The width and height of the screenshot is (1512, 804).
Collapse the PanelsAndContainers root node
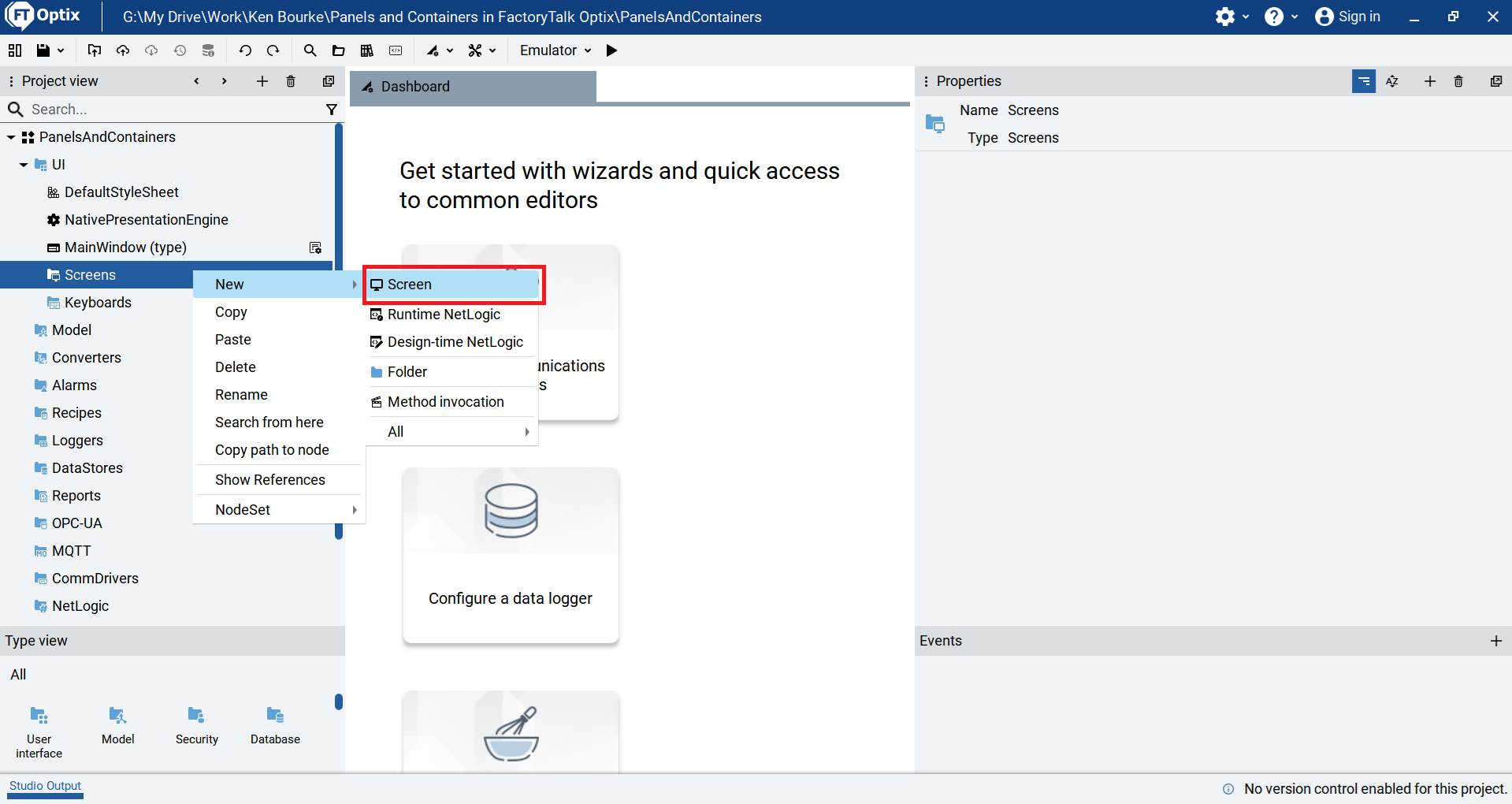point(11,137)
